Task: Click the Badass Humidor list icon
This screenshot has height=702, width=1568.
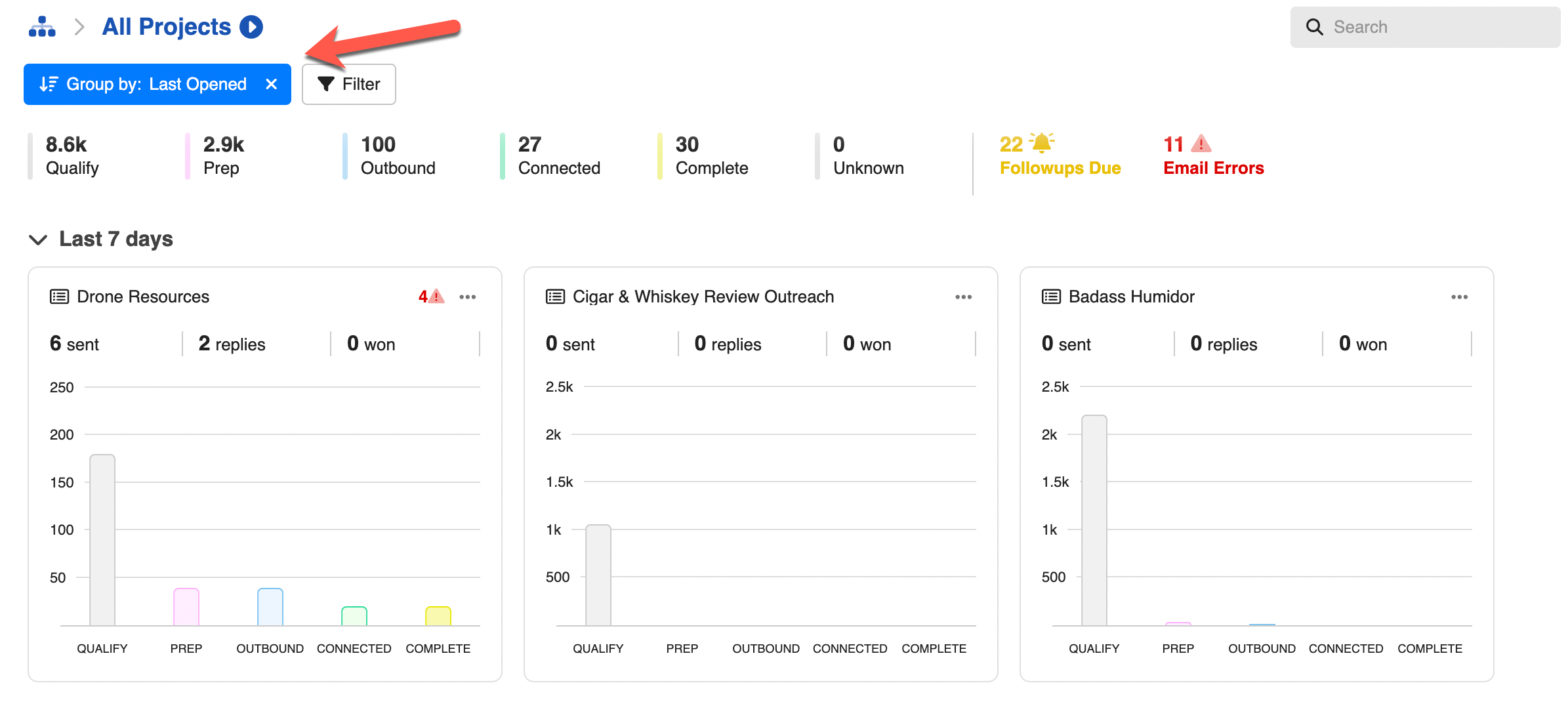Action: coord(1051,297)
